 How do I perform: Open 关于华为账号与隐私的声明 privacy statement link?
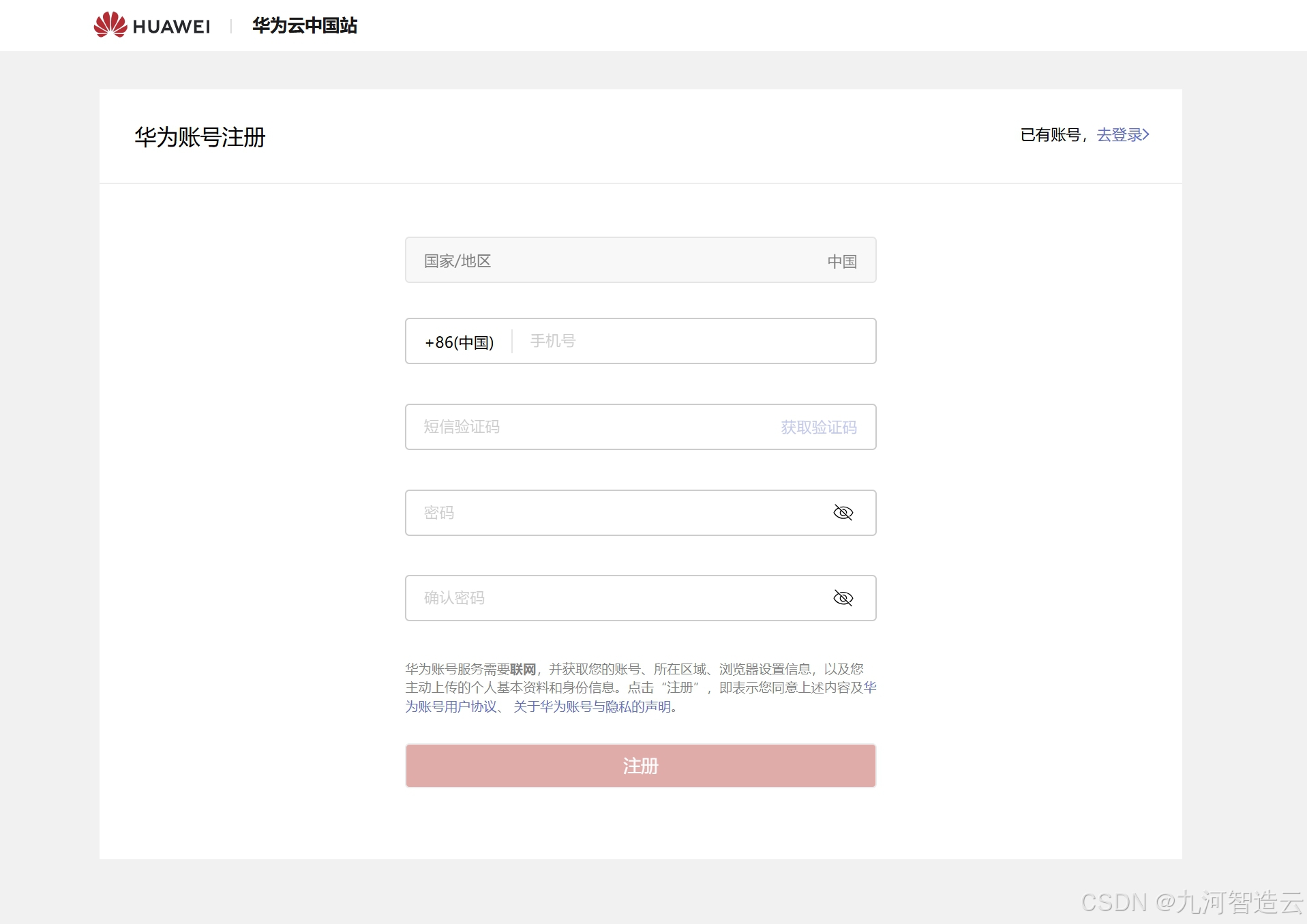[592, 706]
